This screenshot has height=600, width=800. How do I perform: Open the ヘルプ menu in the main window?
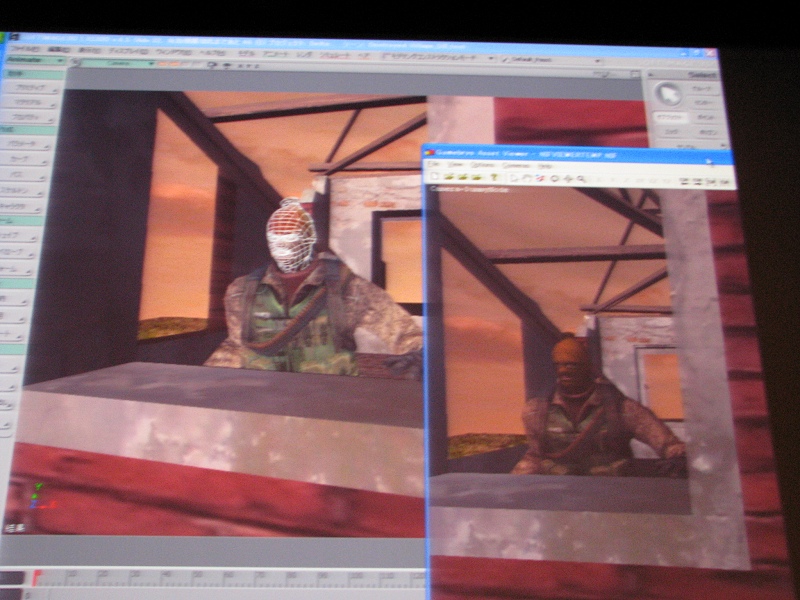click(212, 52)
